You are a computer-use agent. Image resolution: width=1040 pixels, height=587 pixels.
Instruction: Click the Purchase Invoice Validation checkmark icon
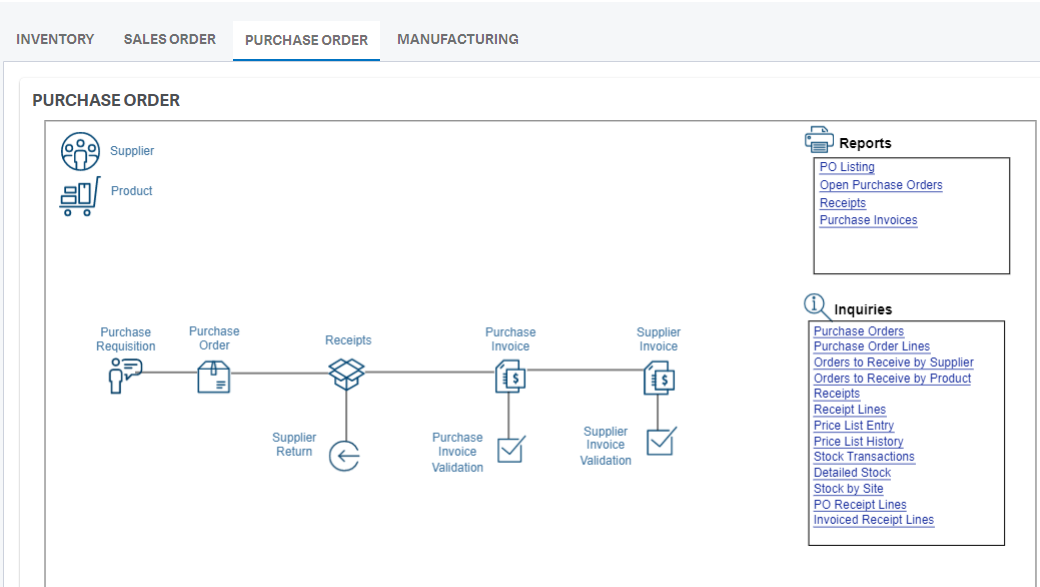(x=509, y=452)
